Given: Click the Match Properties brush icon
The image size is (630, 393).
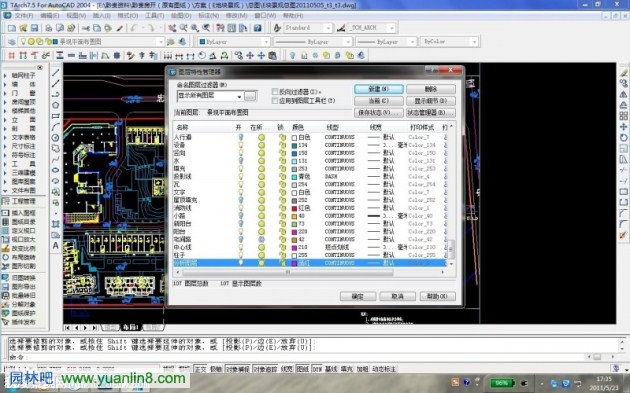Looking at the screenshot, I should pos(120,28).
